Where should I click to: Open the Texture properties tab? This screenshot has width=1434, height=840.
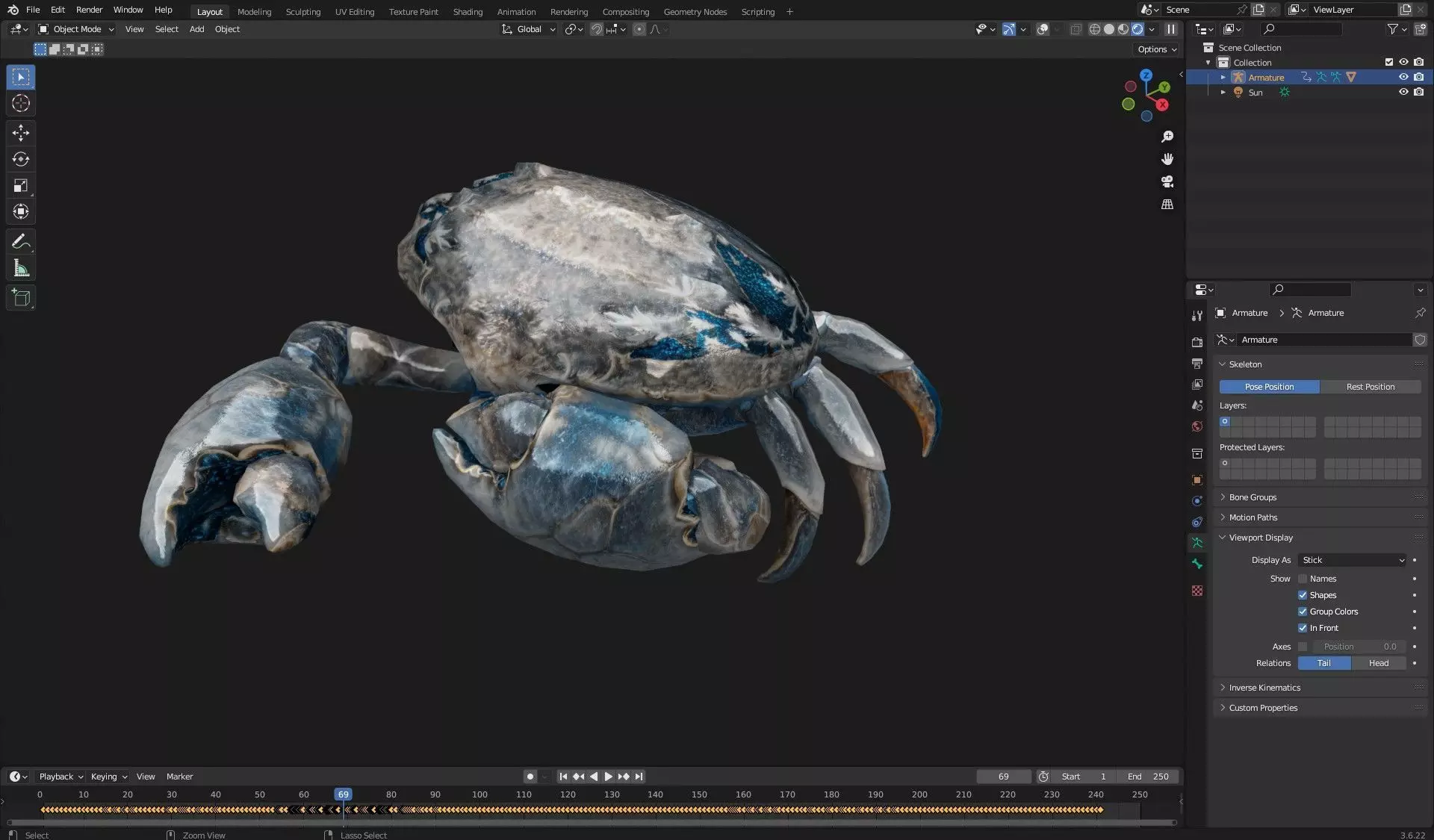click(1197, 591)
